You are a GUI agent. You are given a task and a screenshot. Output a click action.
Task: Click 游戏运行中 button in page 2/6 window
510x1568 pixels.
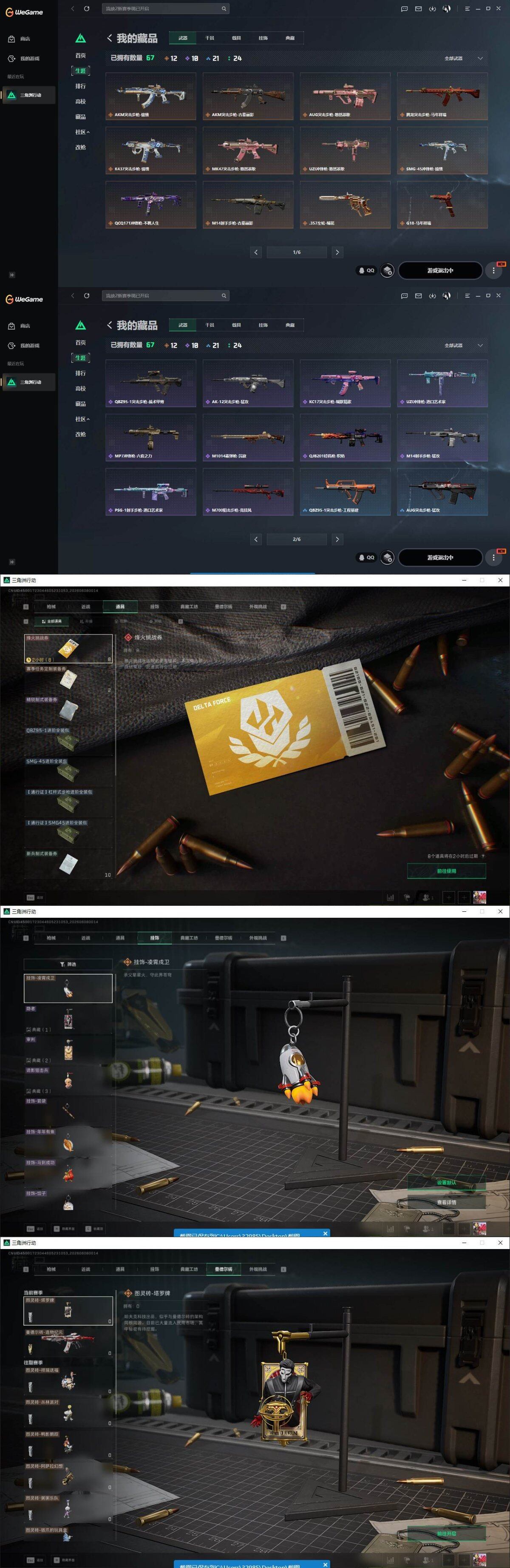(x=440, y=558)
